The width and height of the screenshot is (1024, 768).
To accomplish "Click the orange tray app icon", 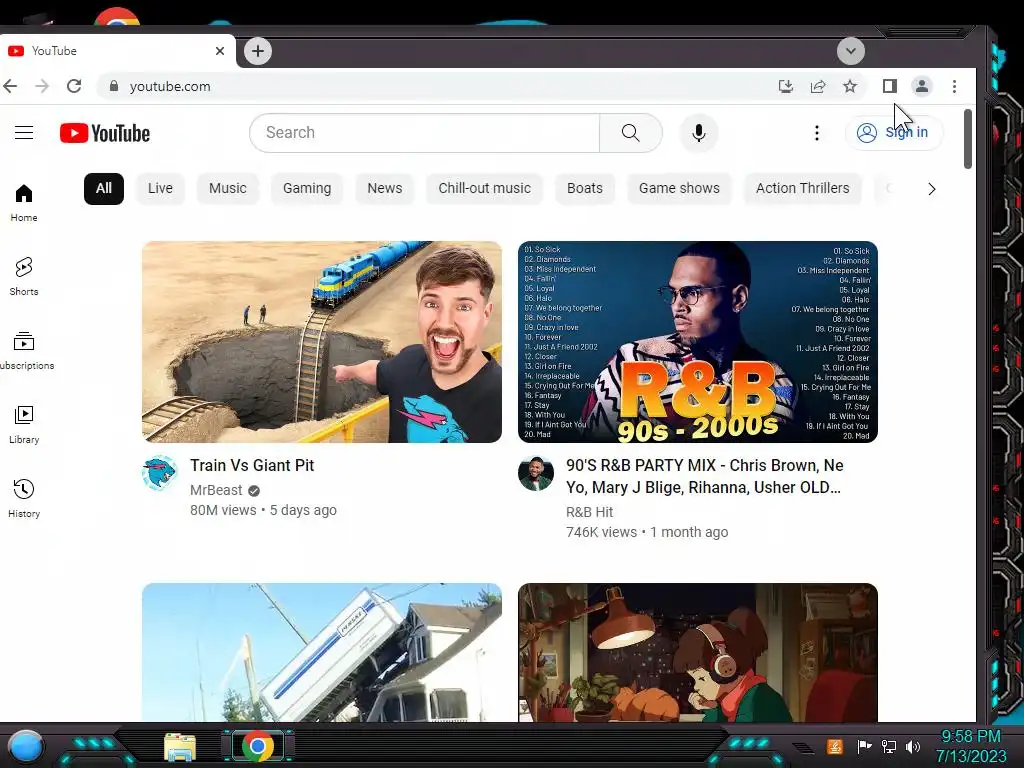I will (835, 746).
